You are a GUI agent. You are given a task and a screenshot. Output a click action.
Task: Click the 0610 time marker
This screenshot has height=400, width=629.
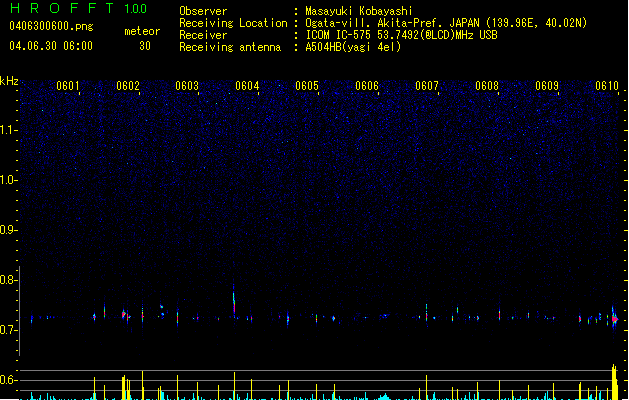[607, 86]
